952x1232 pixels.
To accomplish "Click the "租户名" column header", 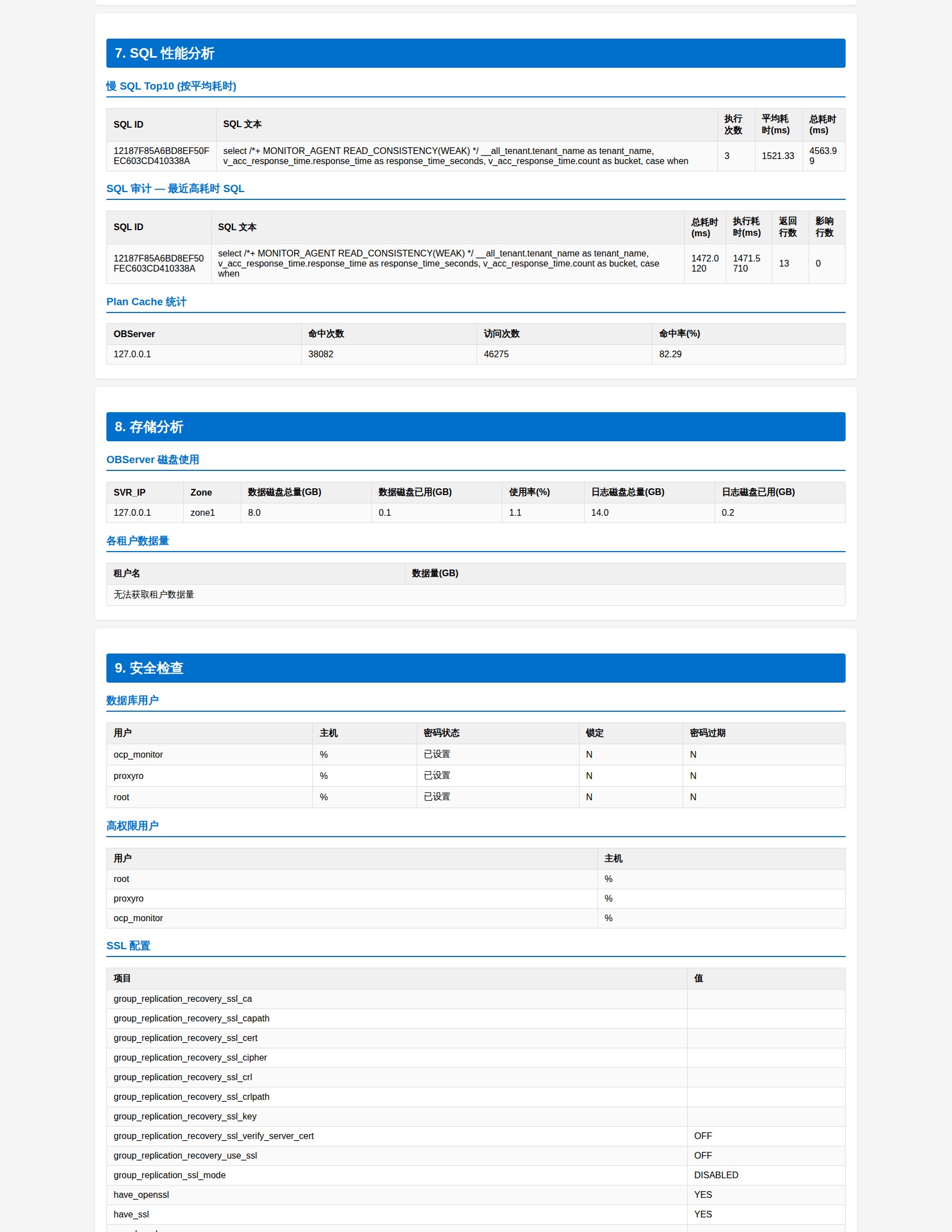I will pyautogui.click(x=255, y=573).
